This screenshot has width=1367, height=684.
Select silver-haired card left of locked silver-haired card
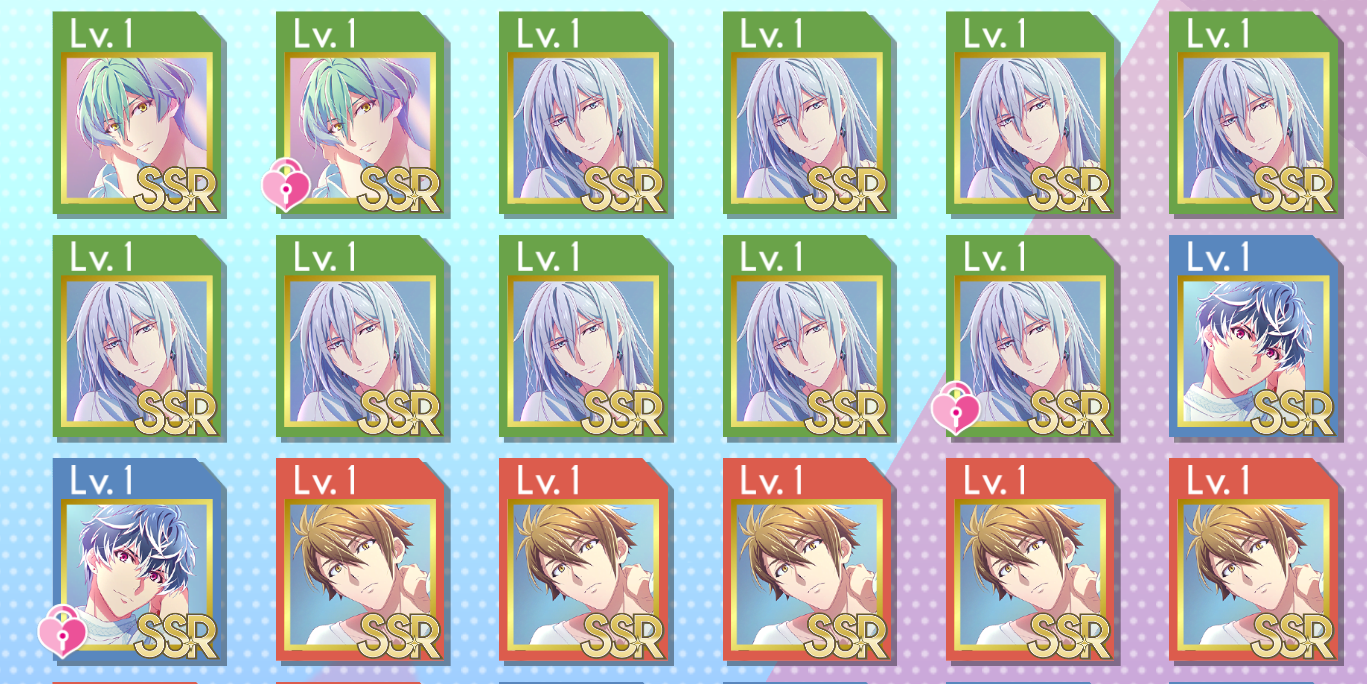coord(809,337)
